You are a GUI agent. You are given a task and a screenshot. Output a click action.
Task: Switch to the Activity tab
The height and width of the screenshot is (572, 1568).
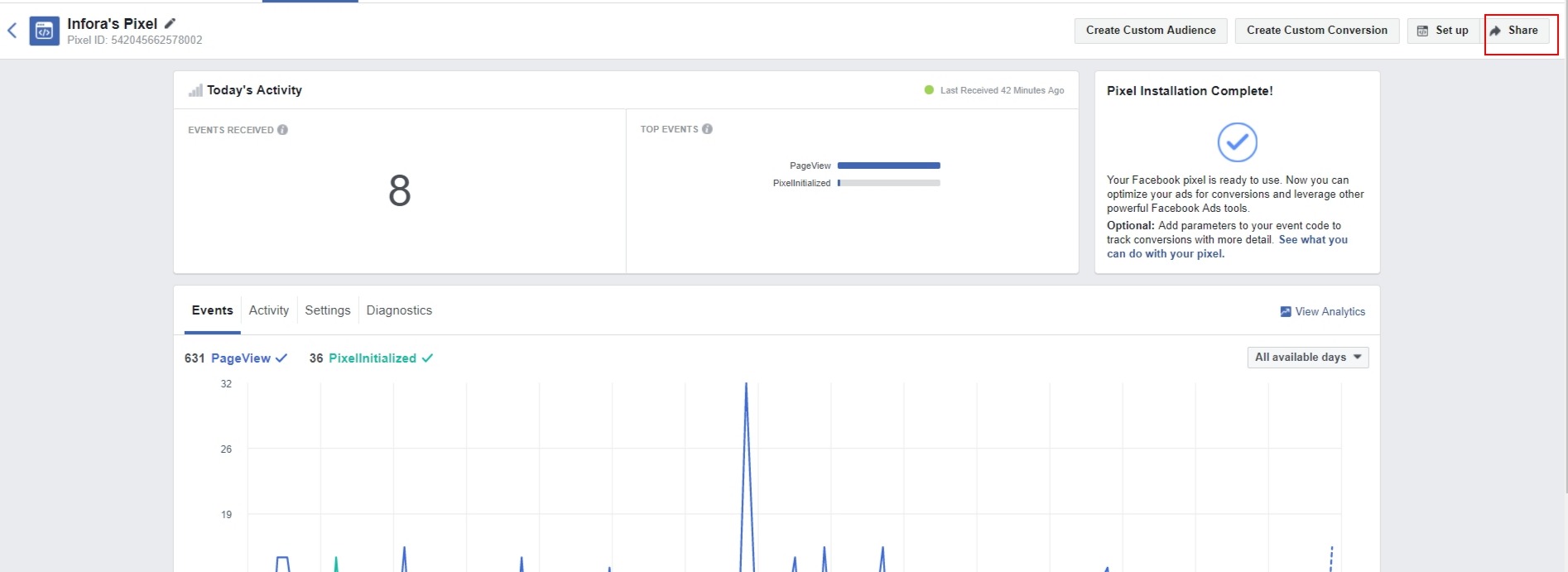269,310
